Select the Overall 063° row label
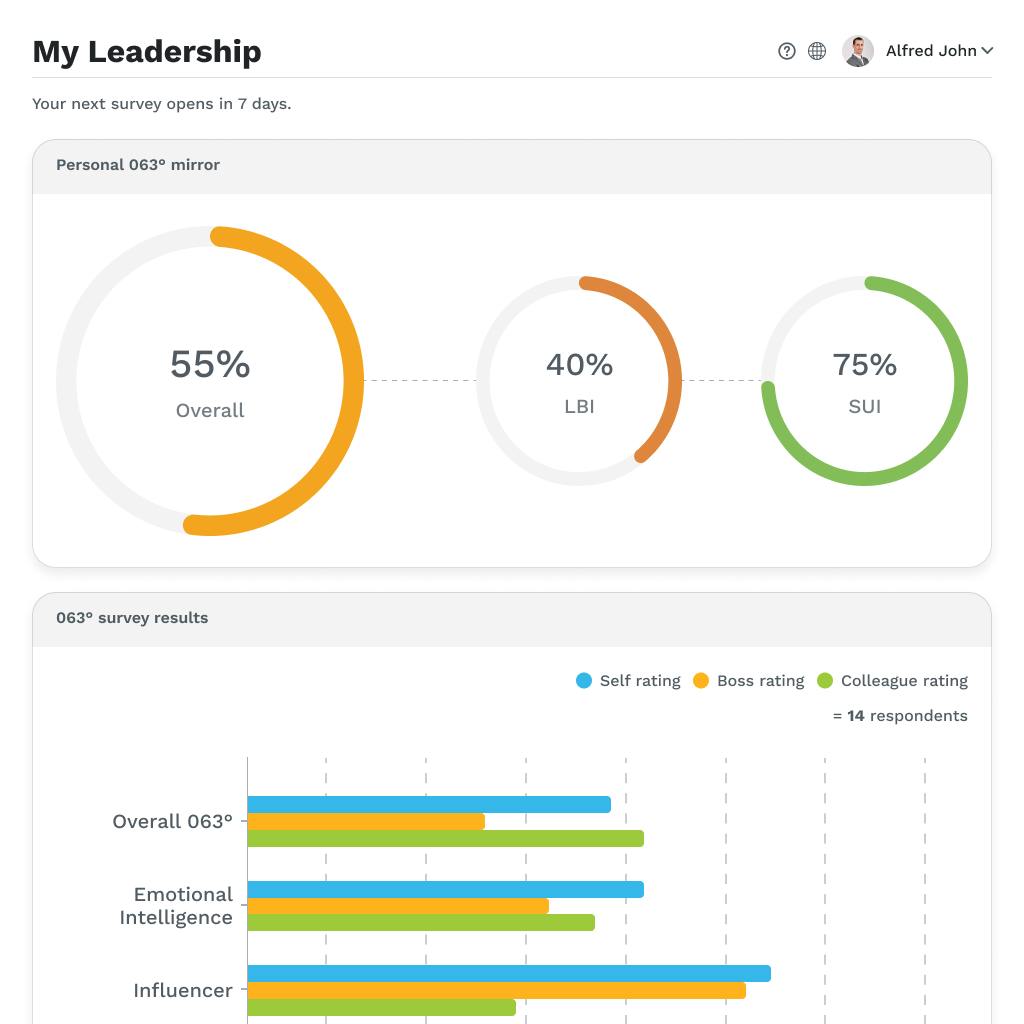This screenshot has height=1024, width=1024. pos(172,822)
